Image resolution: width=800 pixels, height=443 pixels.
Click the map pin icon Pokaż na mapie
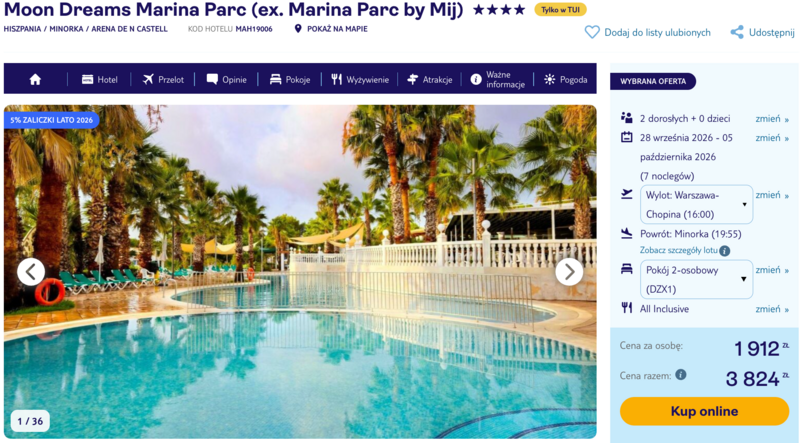(298, 29)
